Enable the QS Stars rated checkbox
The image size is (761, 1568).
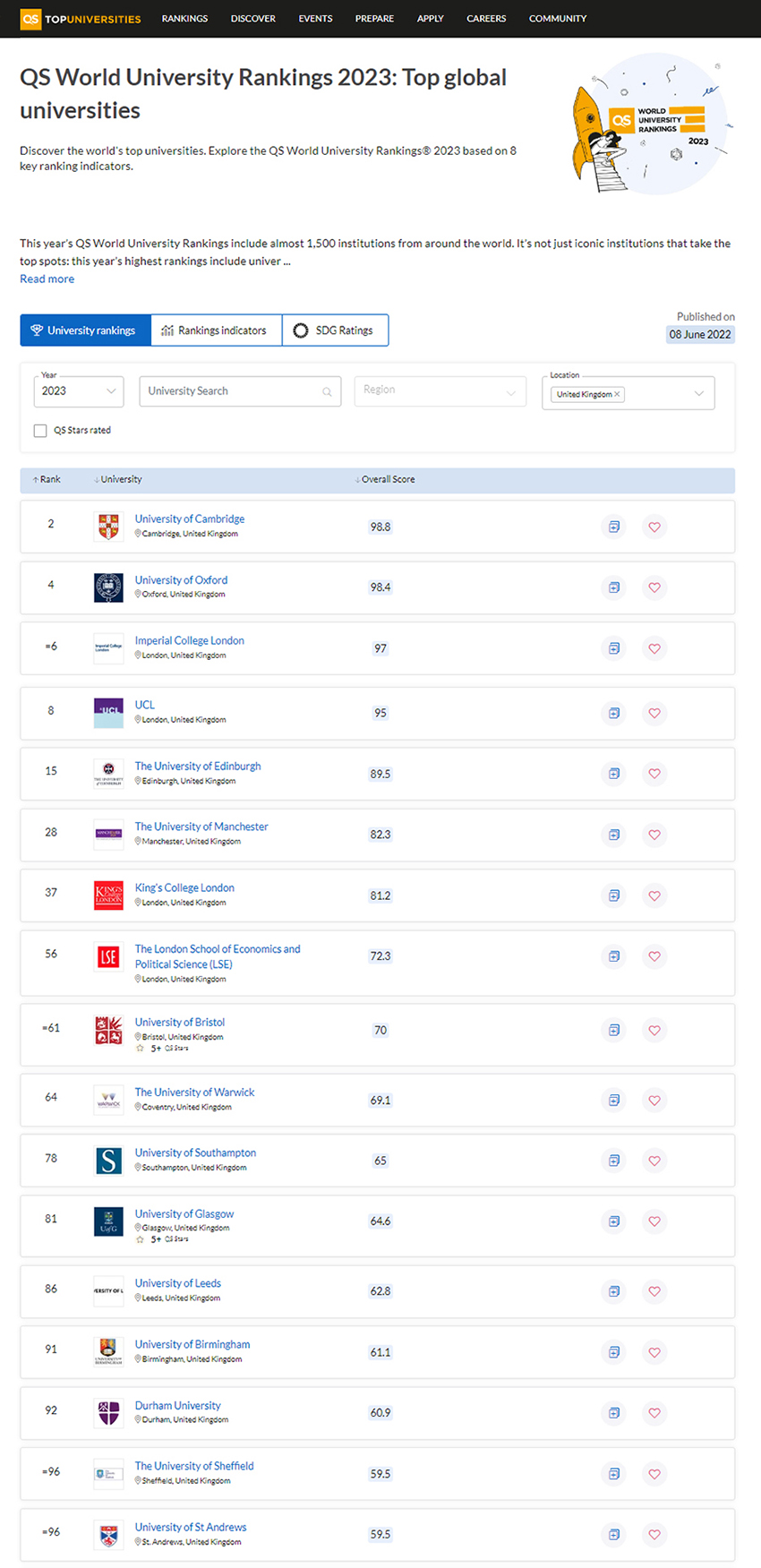pos(40,431)
